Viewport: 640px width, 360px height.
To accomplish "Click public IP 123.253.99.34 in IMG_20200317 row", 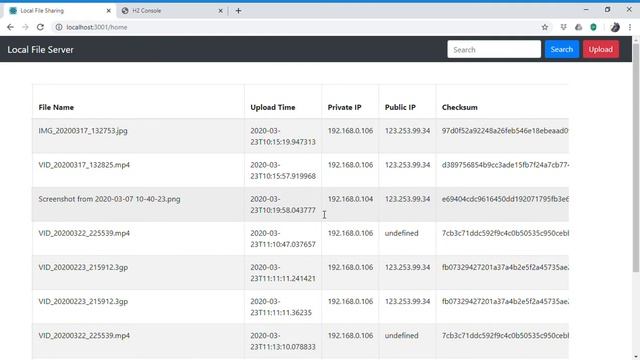I will click(407, 131).
